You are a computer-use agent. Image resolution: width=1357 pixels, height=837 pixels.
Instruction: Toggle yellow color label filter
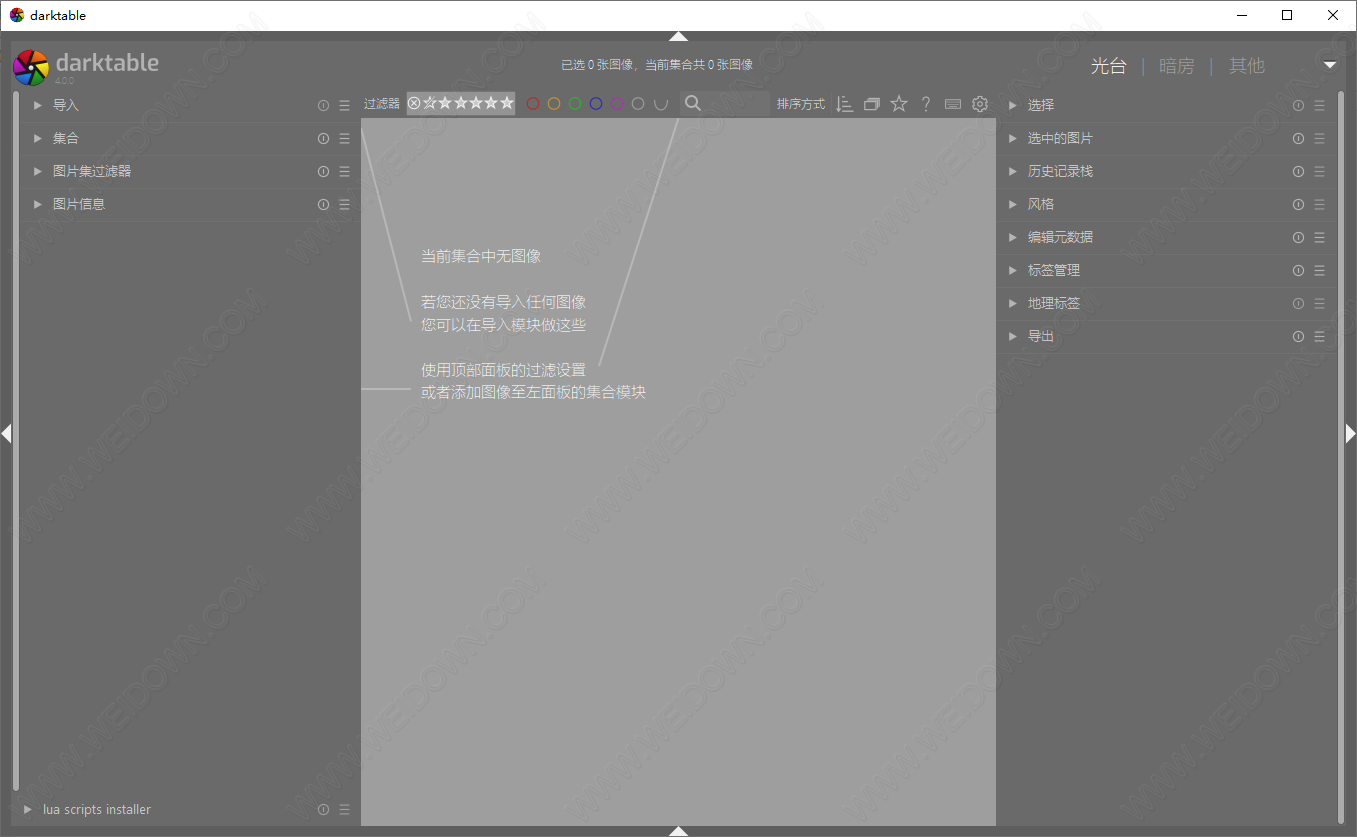(x=554, y=104)
